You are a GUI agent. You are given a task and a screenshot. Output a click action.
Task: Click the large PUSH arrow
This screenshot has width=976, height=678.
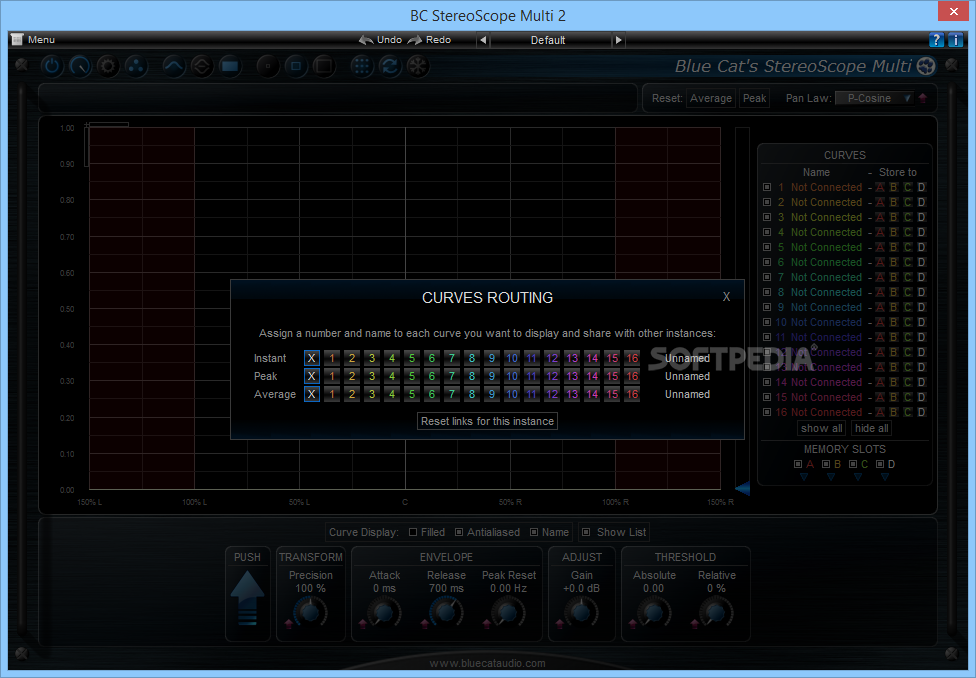247,599
